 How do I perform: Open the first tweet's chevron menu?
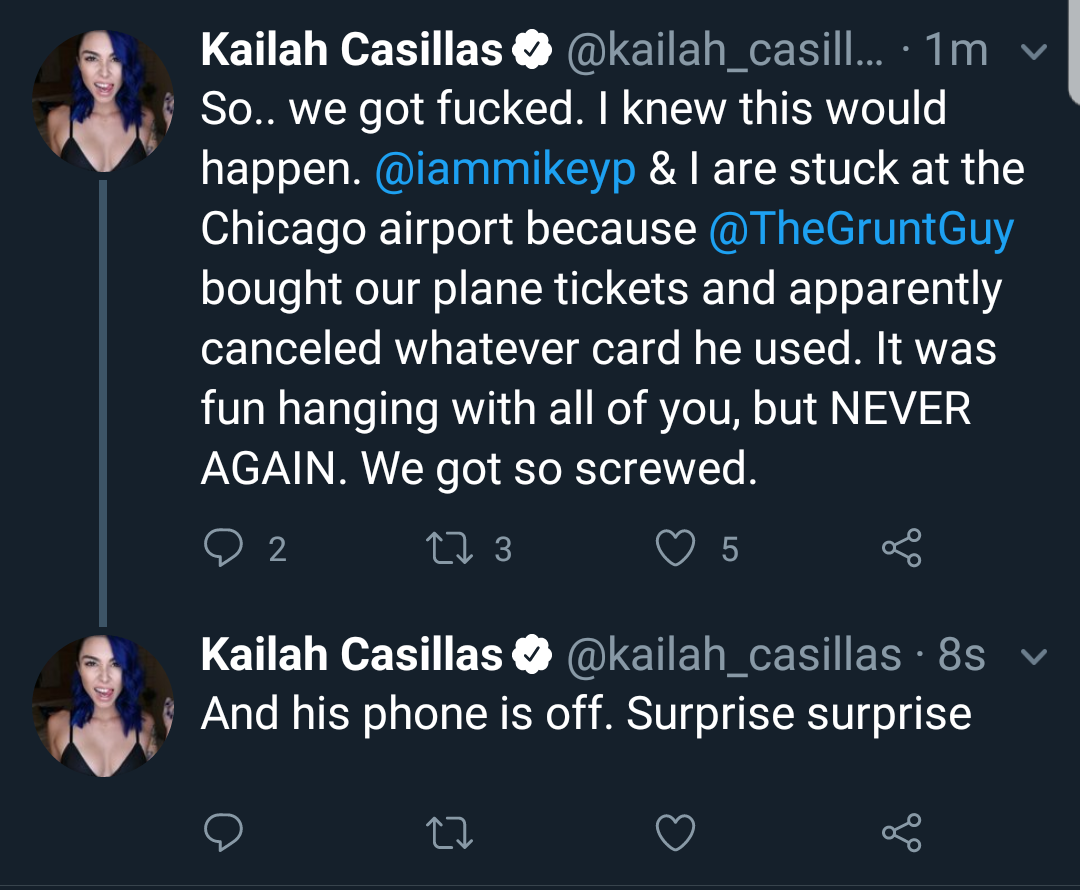1034,52
